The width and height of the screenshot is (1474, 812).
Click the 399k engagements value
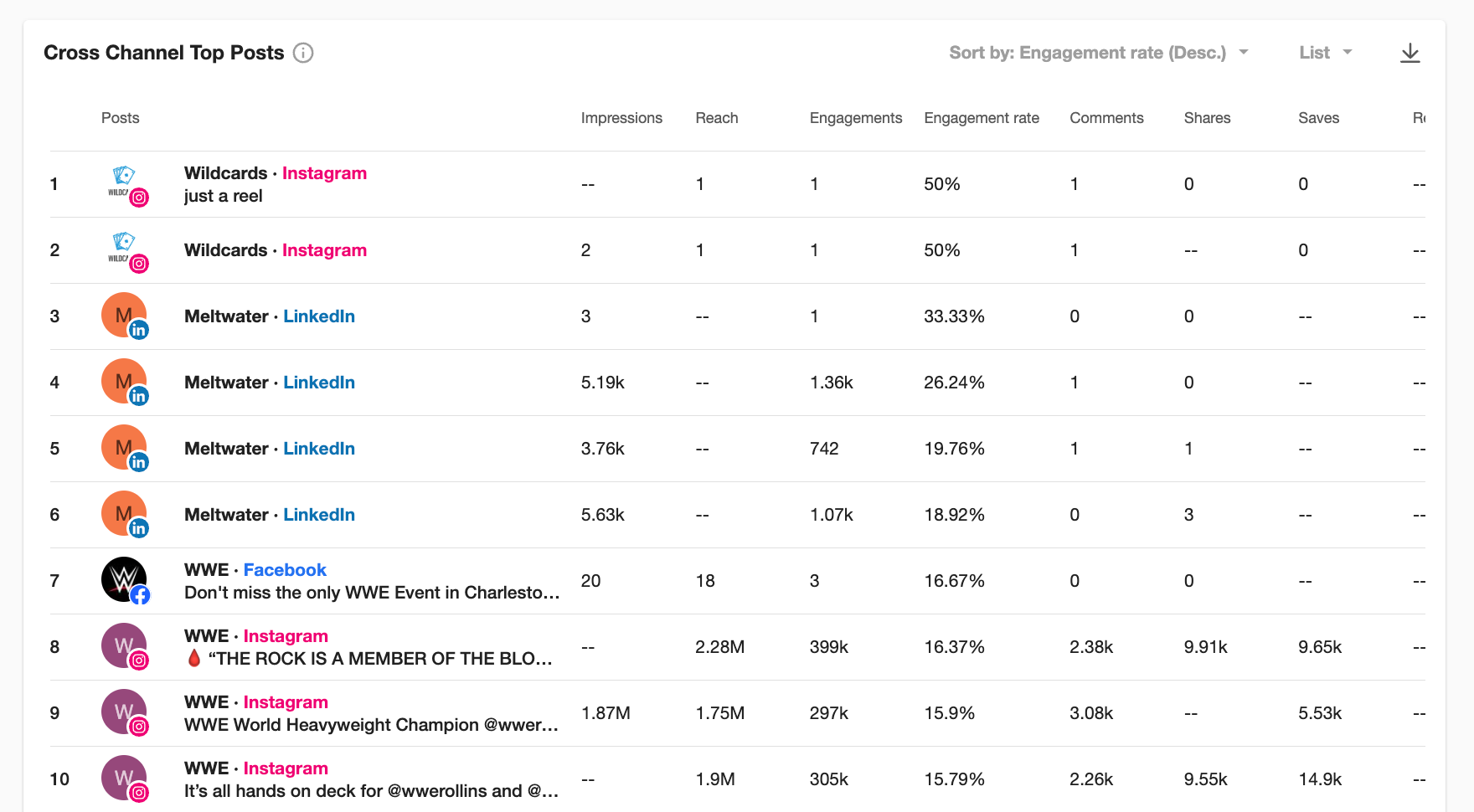pos(829,647)
